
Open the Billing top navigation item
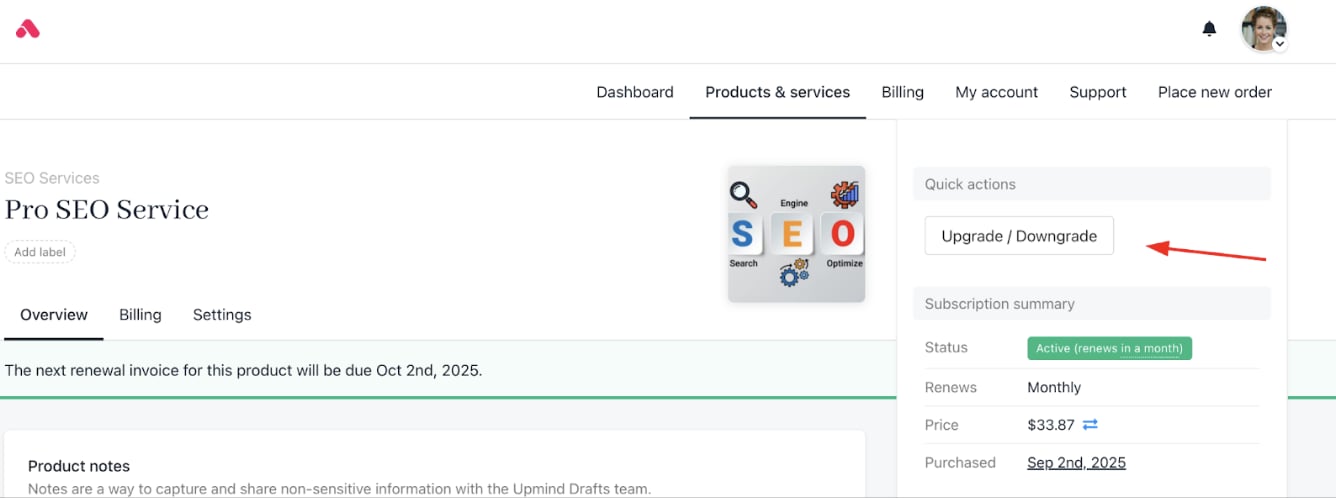pos(903,92)
